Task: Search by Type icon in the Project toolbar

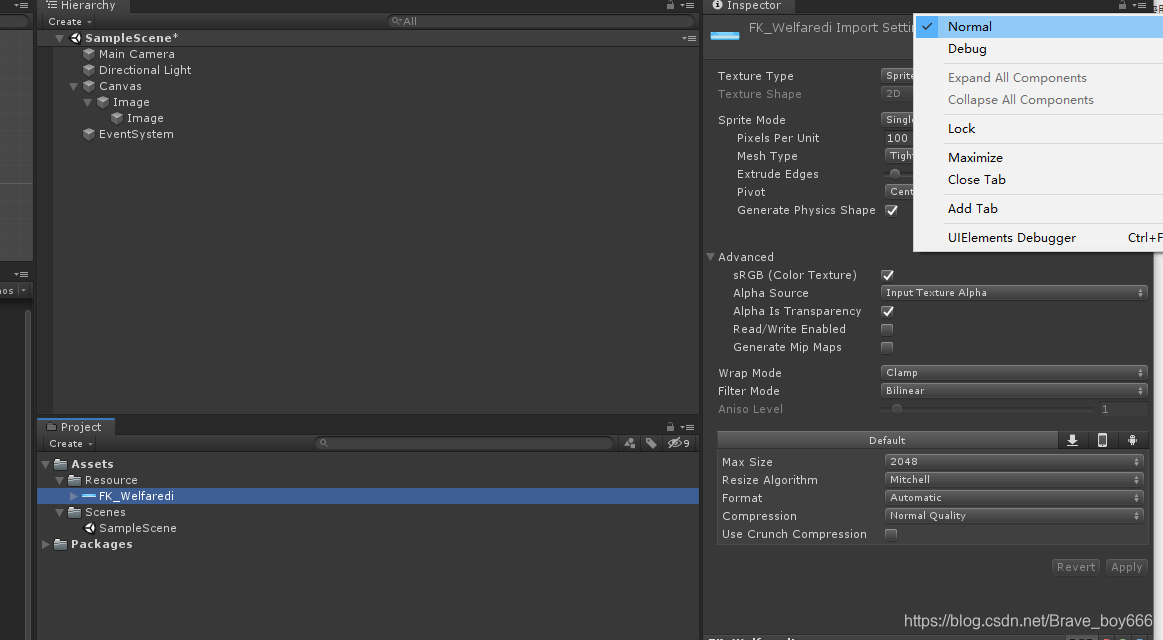Action: click(x=630, y=443)
